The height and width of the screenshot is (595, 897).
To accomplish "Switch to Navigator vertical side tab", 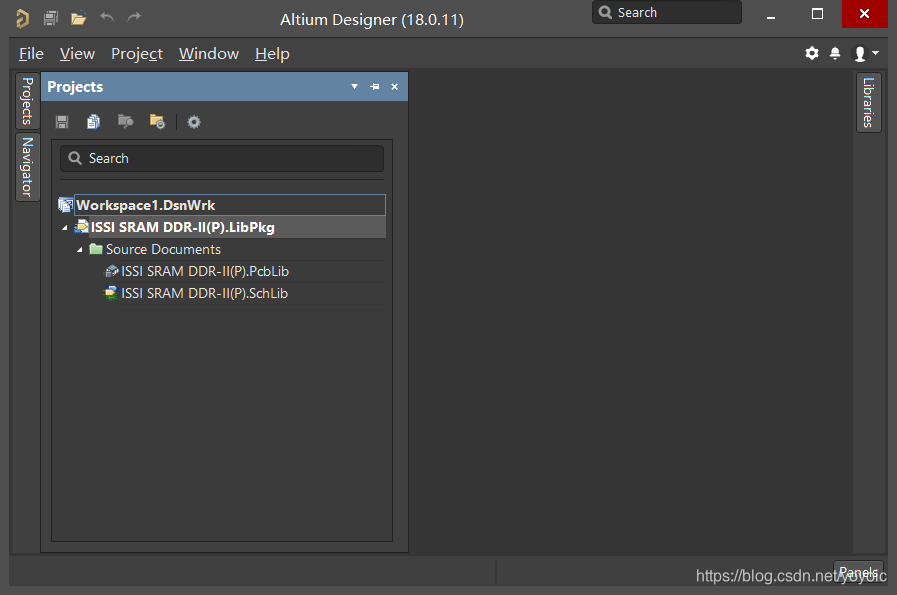I will (27, 167).
